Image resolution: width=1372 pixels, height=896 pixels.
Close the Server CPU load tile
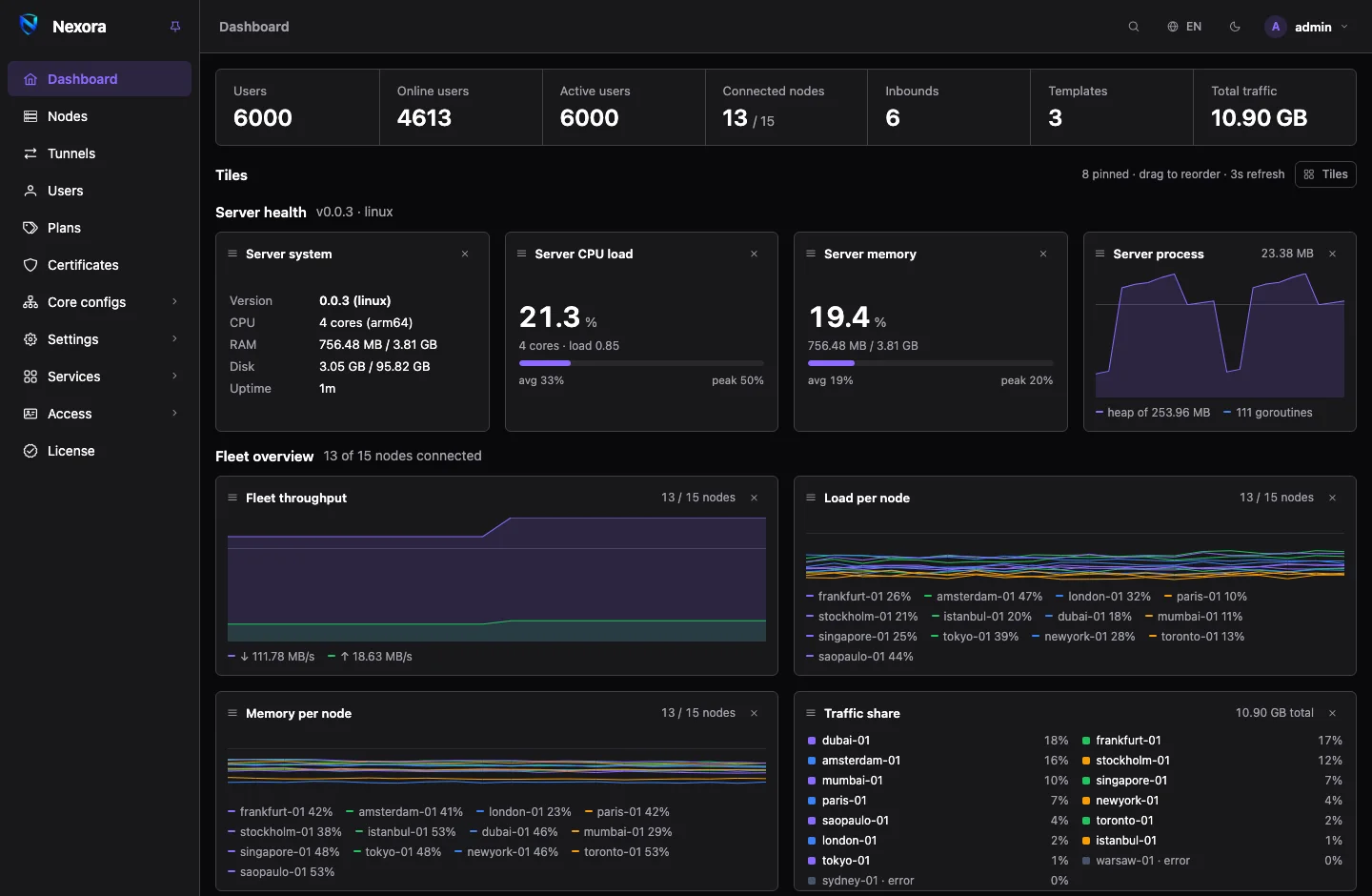point(754,254)
